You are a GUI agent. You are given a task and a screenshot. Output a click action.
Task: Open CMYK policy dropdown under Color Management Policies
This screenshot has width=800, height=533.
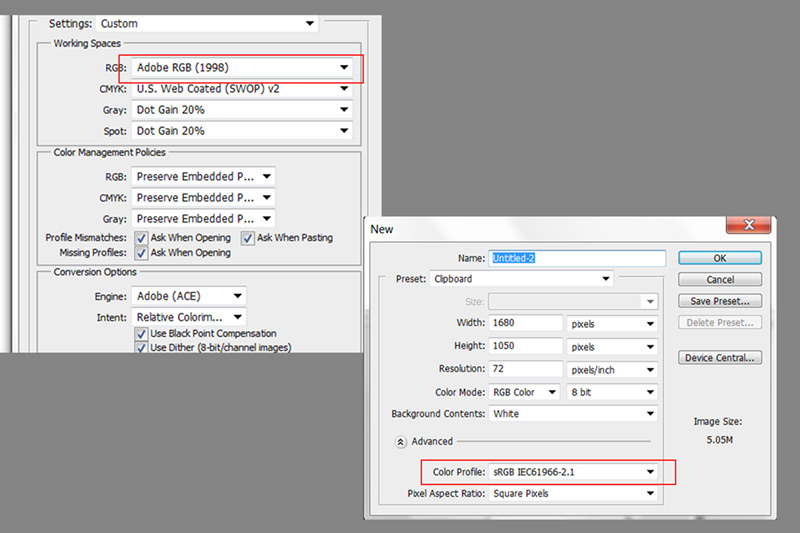coord(203,197)
